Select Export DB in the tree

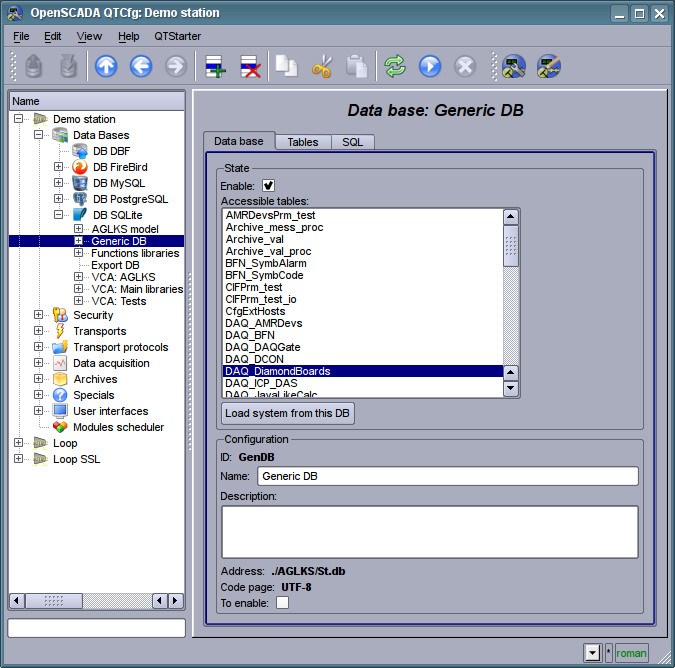click(115, 265)
